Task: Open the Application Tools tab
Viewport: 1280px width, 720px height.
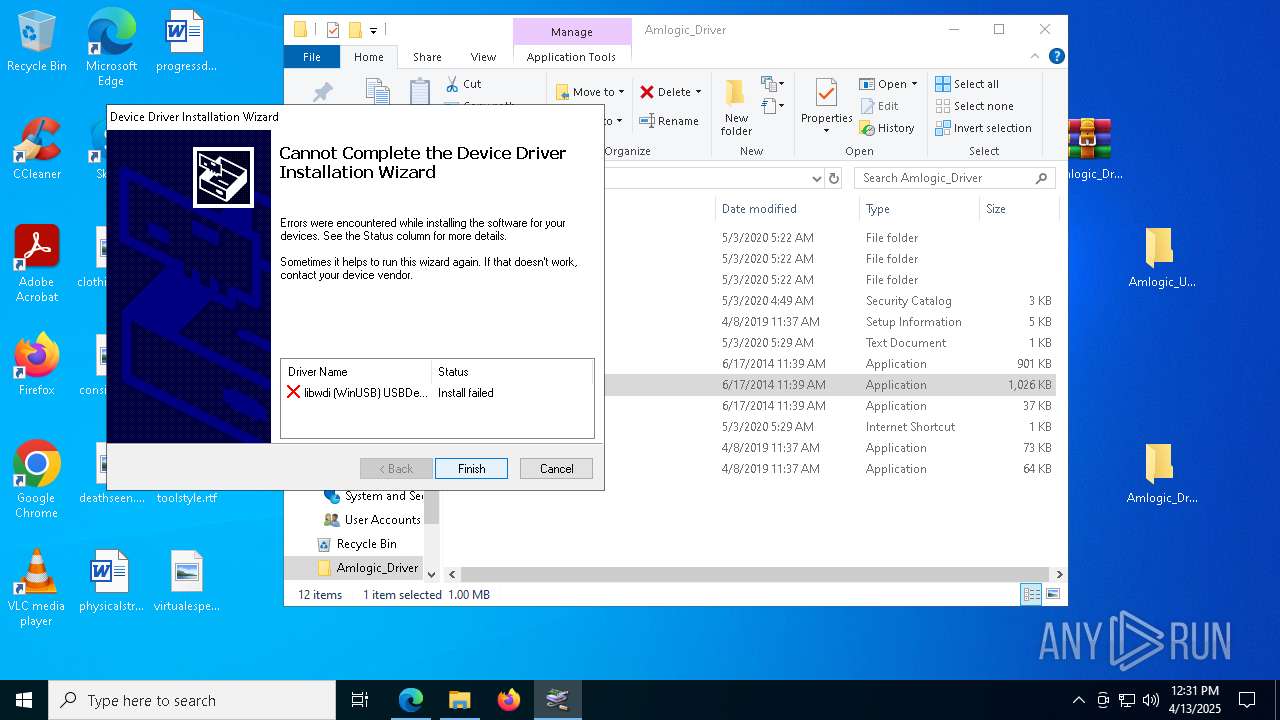Action: click(571, 57)
